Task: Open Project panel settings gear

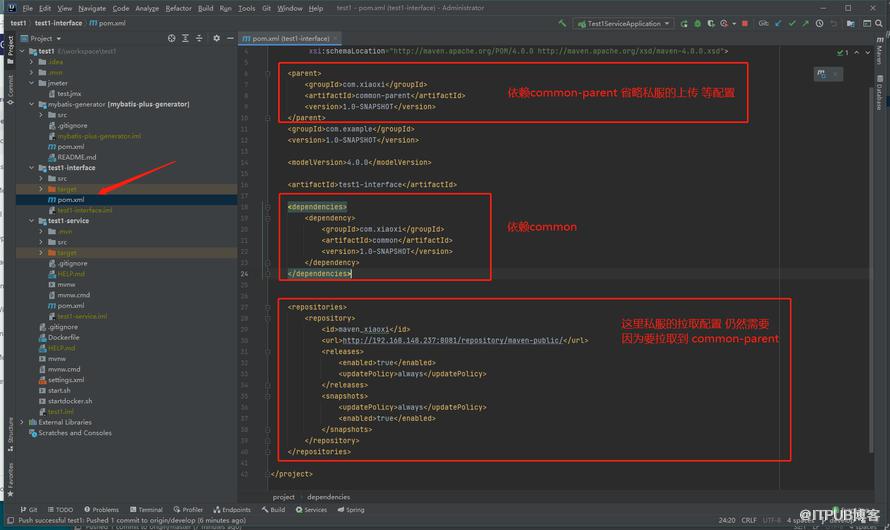Action: (216, 38)
